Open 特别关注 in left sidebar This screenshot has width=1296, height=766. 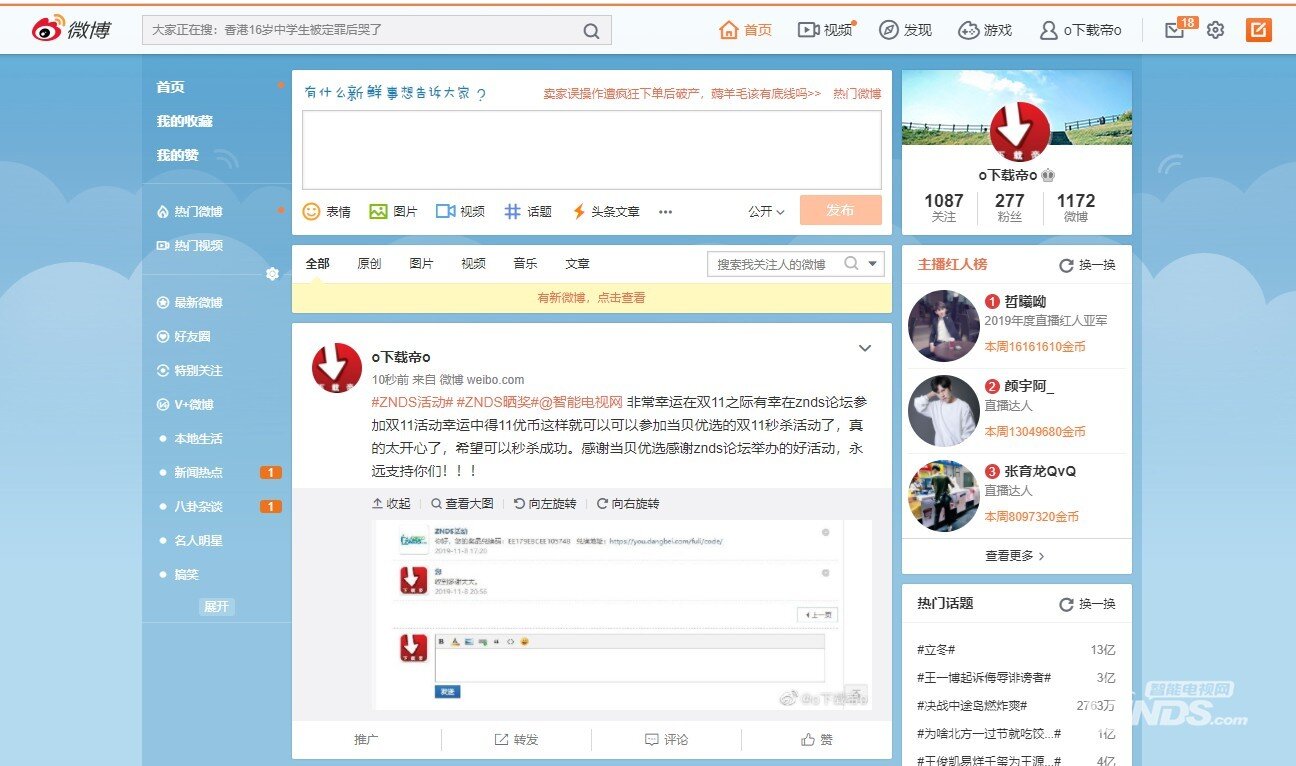coord(190,370)
